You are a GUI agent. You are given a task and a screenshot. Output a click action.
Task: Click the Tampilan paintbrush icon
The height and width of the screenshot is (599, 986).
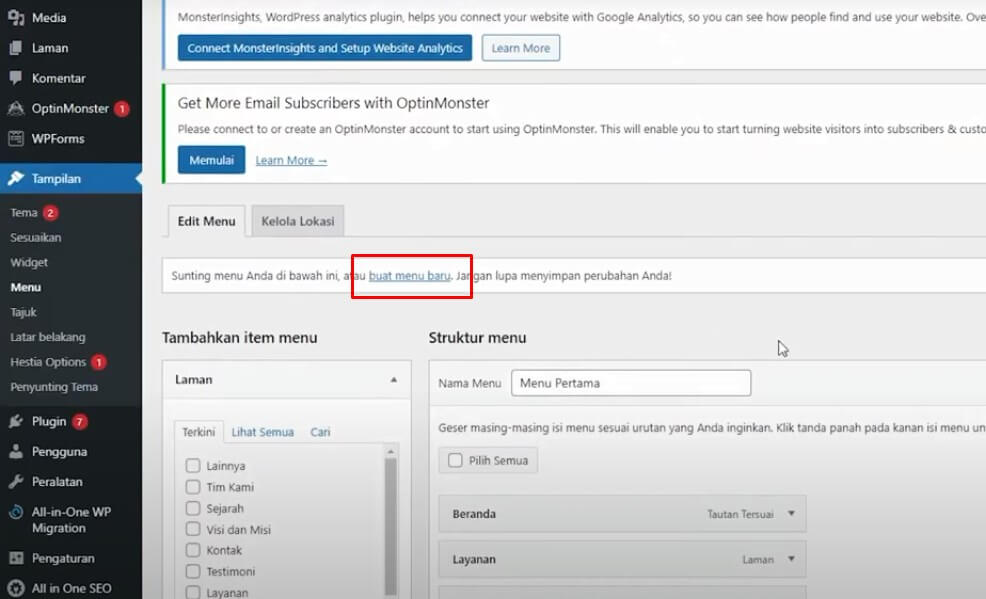(x=16, y=179)
